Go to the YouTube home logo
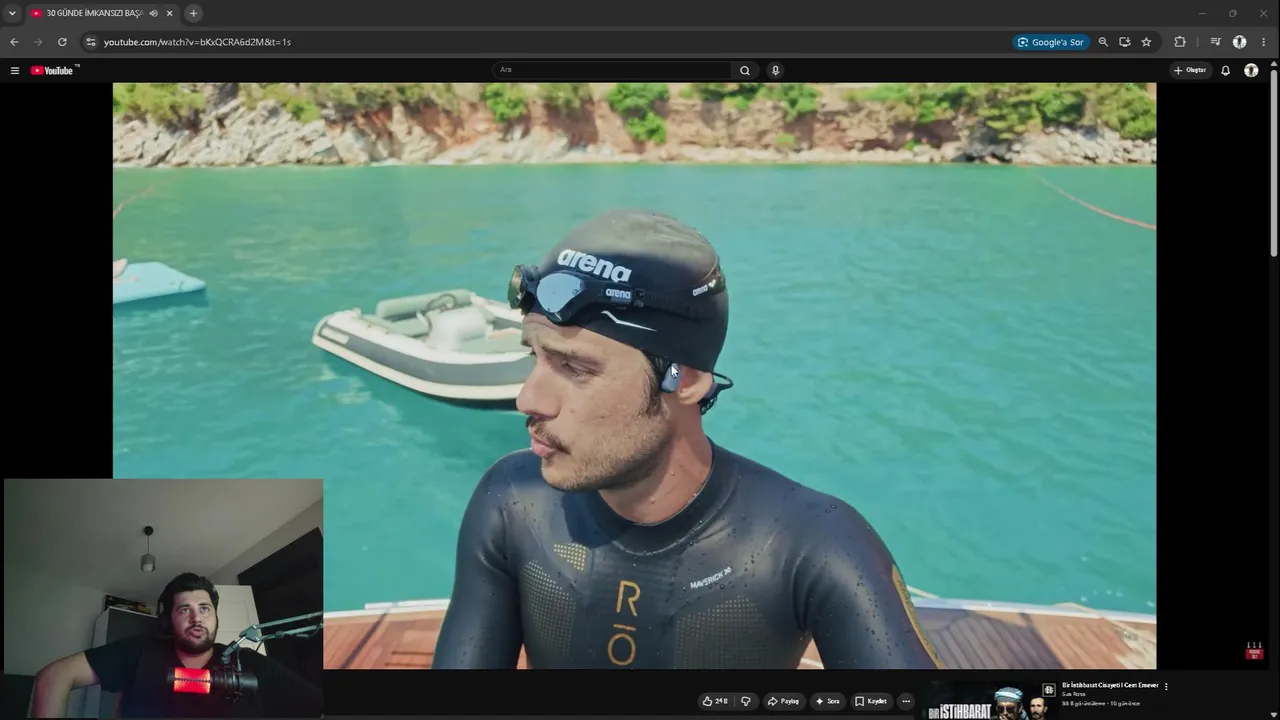Screen dimensions: 1280x720 click(x=53, y=70)
